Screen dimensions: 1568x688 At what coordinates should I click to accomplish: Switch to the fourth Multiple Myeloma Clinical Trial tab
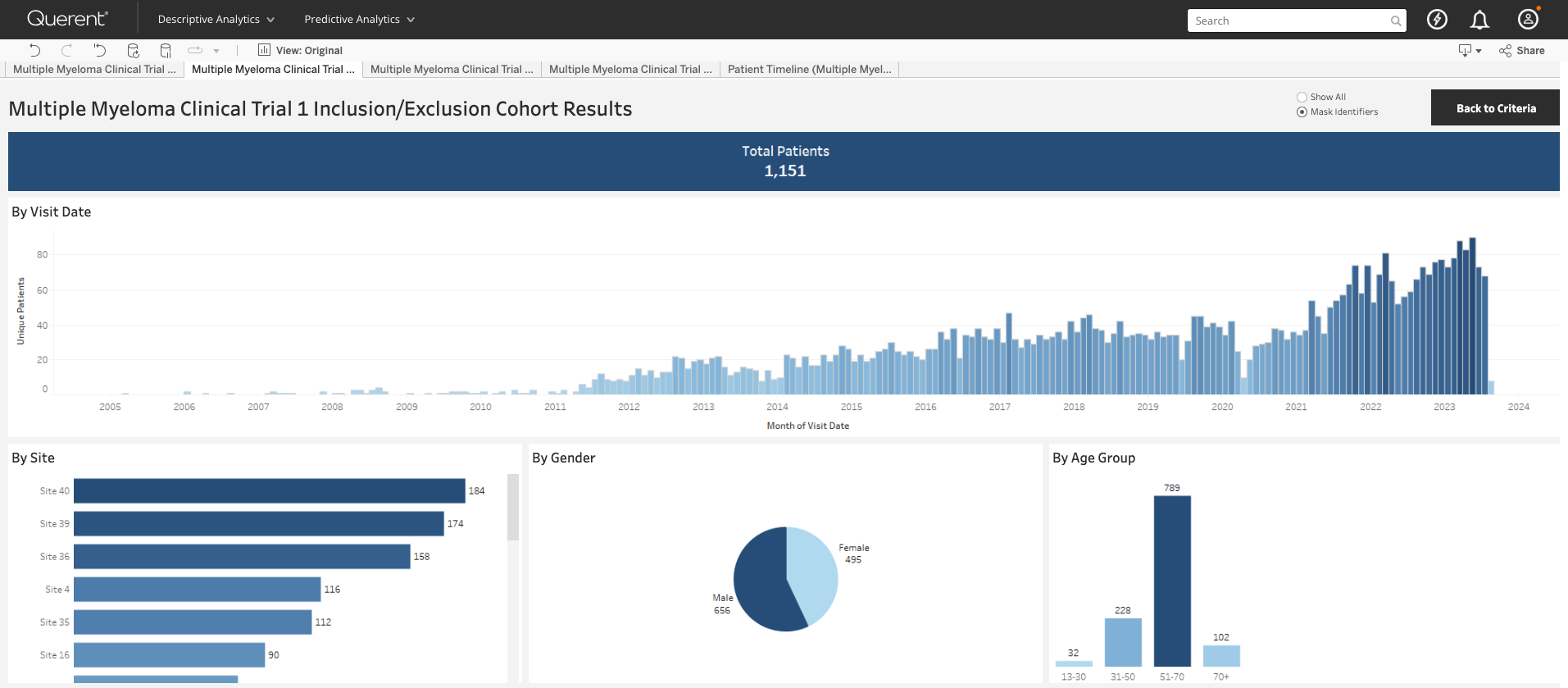tap(630, 70)
